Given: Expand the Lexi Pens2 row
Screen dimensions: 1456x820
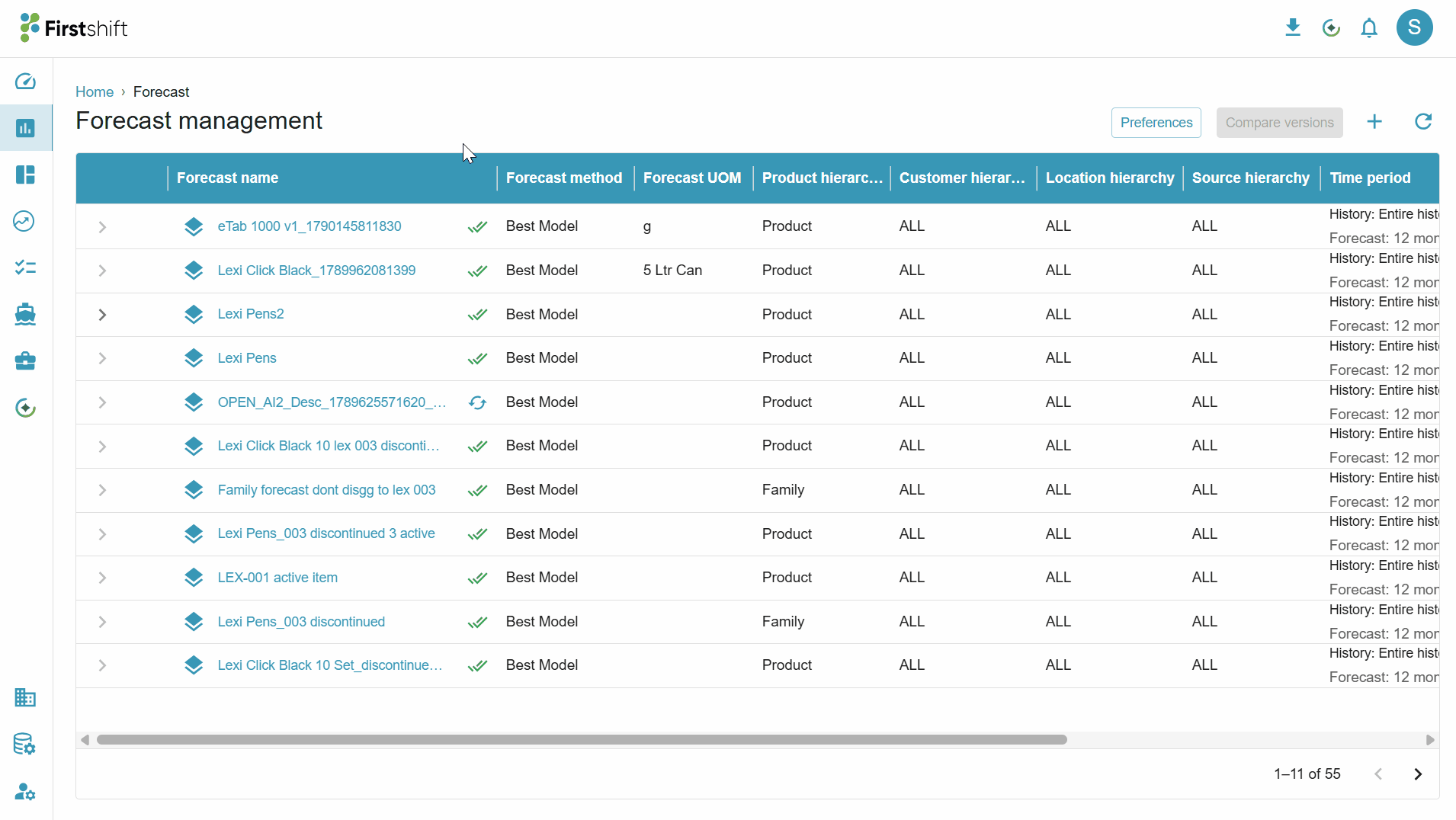Looking at the screenshot, I should pos(102,315).
